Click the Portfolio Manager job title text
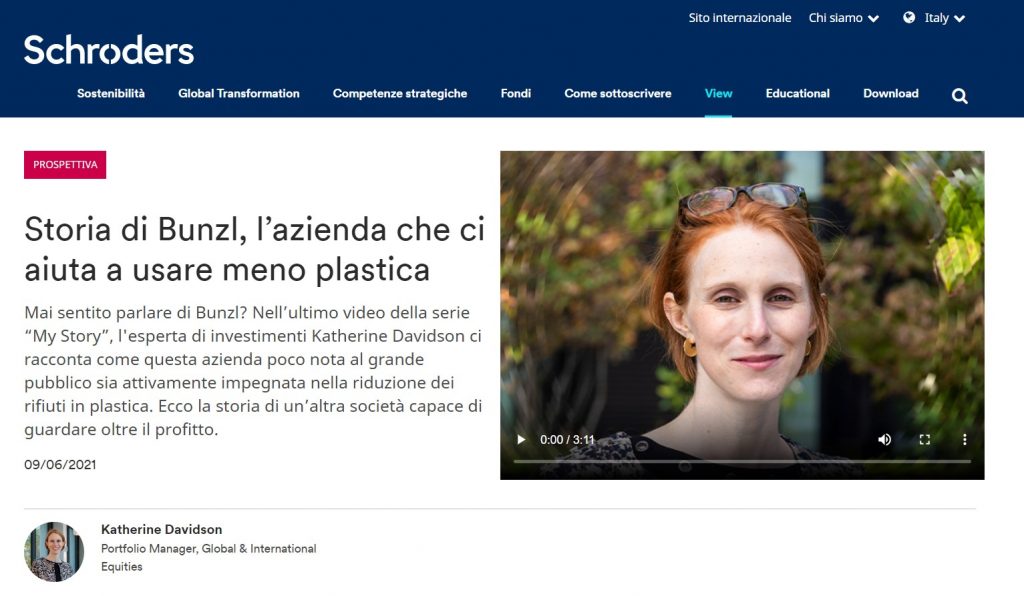 [x=208, y=557]
